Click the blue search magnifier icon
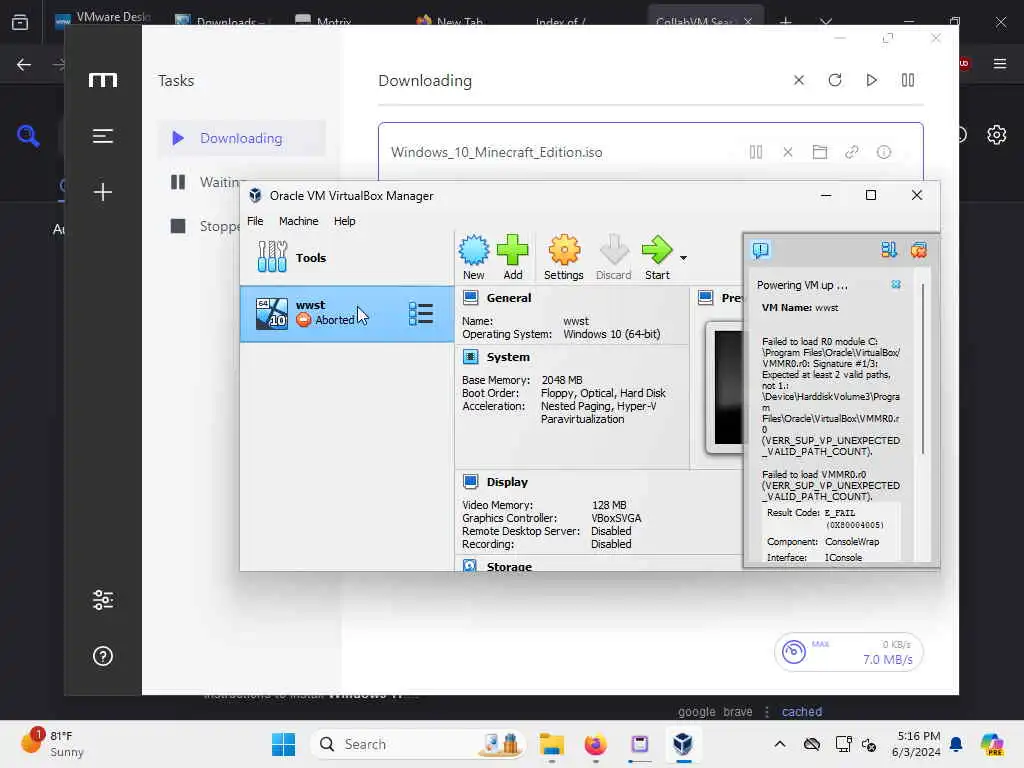 tap(28, 136)
